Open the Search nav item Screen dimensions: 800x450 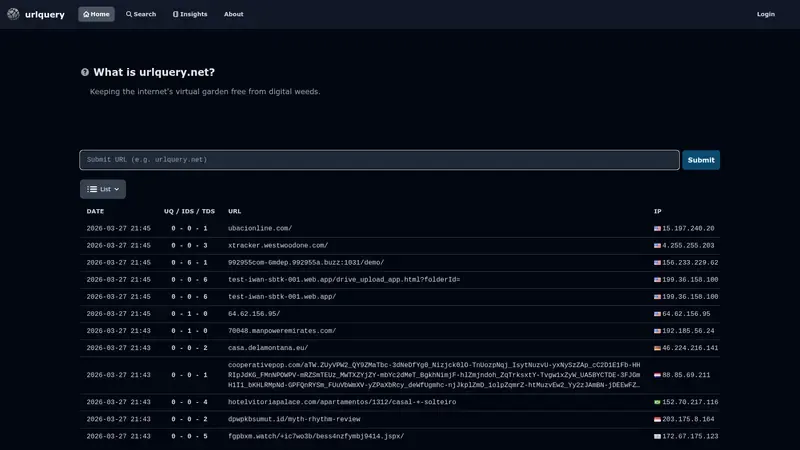141,14
